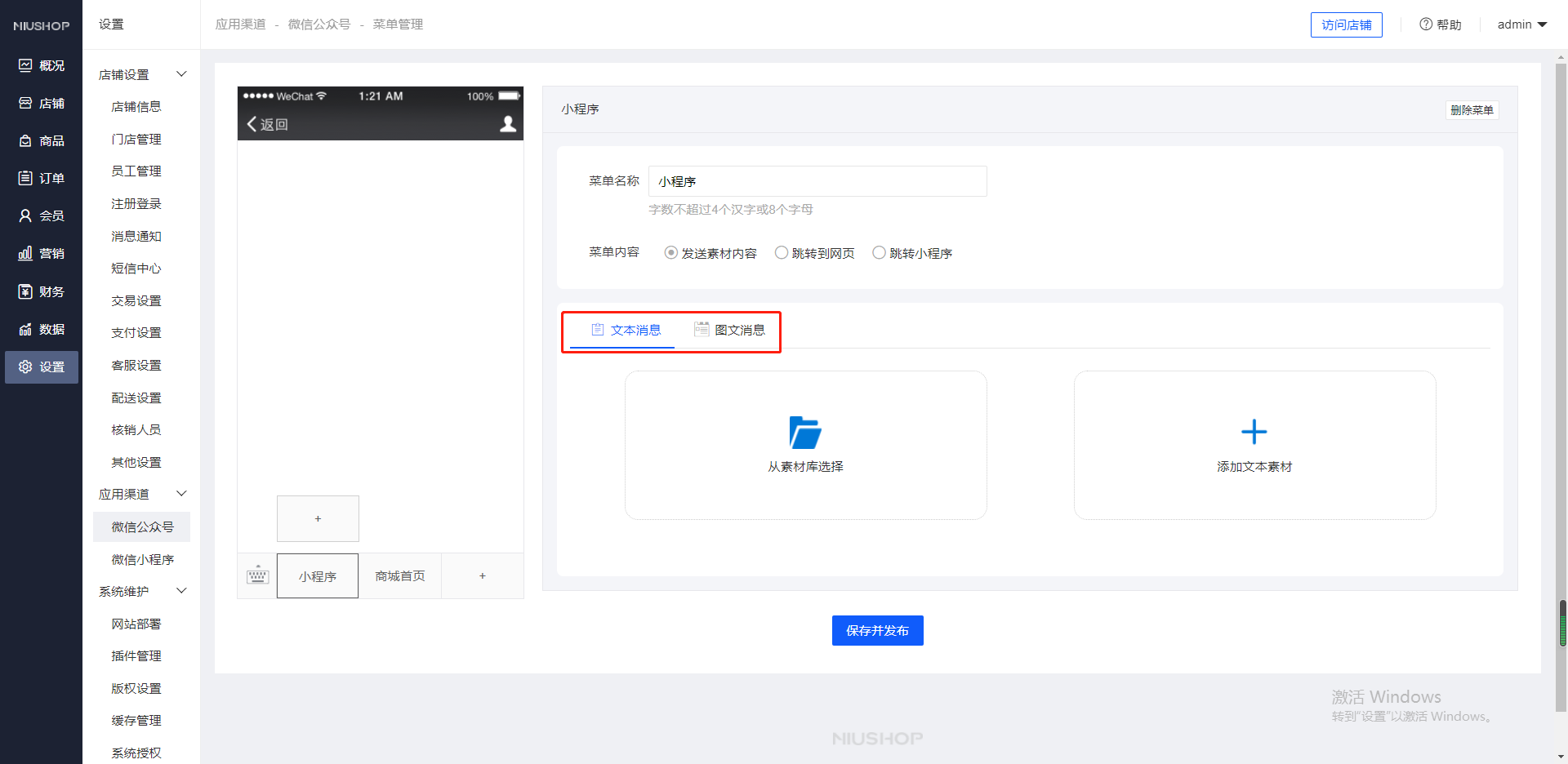1568x764 pixels.
Task: Click the plus icon 添加文本素材
Action: pos(1254,432)
